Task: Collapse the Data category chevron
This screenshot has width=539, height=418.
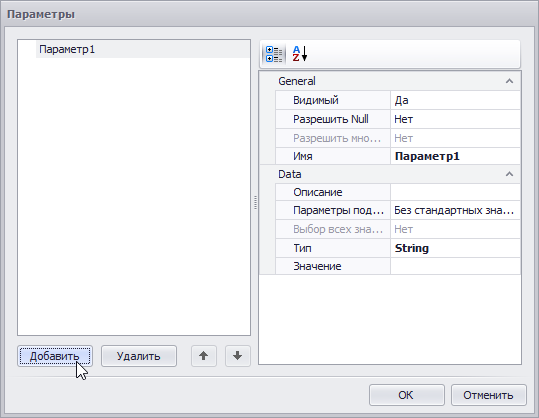Action: click(x=509, y=174)
